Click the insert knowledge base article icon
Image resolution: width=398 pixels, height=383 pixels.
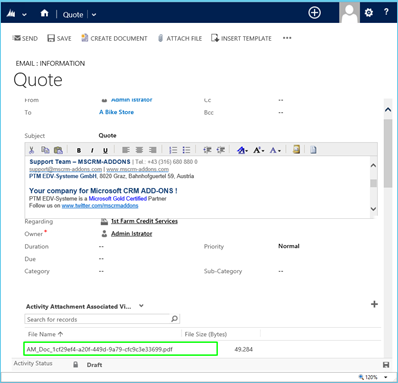click(x=296, y=149)
